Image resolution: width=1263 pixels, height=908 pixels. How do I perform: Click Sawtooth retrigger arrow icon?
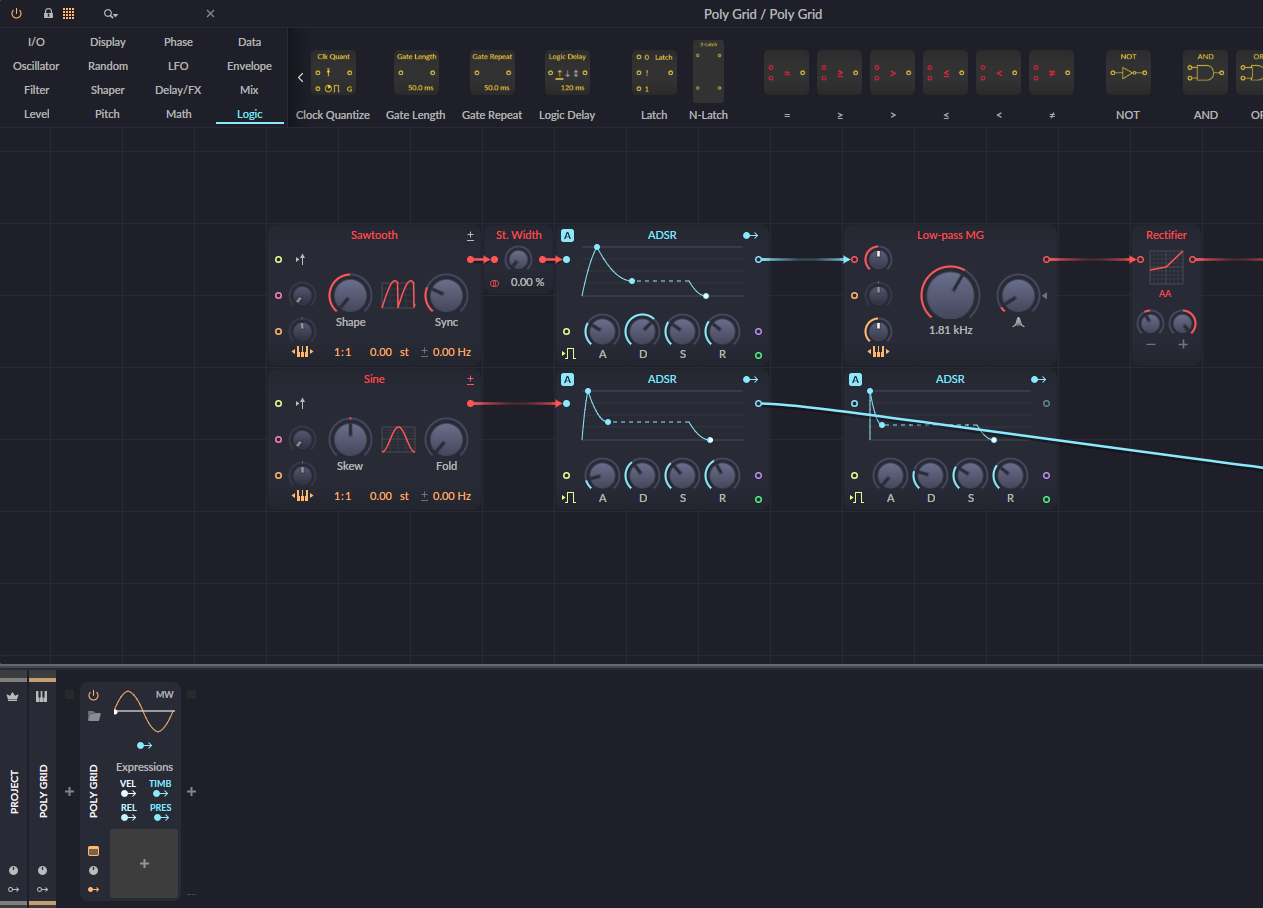click(x=300, y=260)
